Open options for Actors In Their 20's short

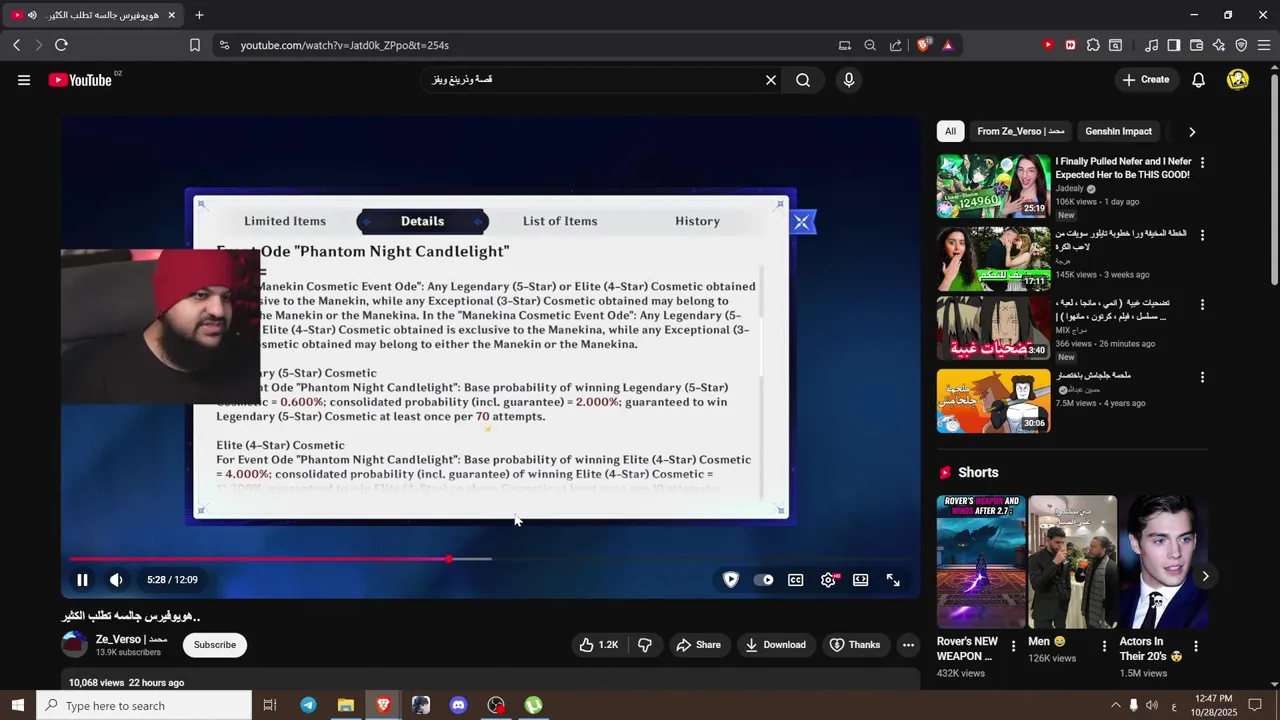(1195, 647)
